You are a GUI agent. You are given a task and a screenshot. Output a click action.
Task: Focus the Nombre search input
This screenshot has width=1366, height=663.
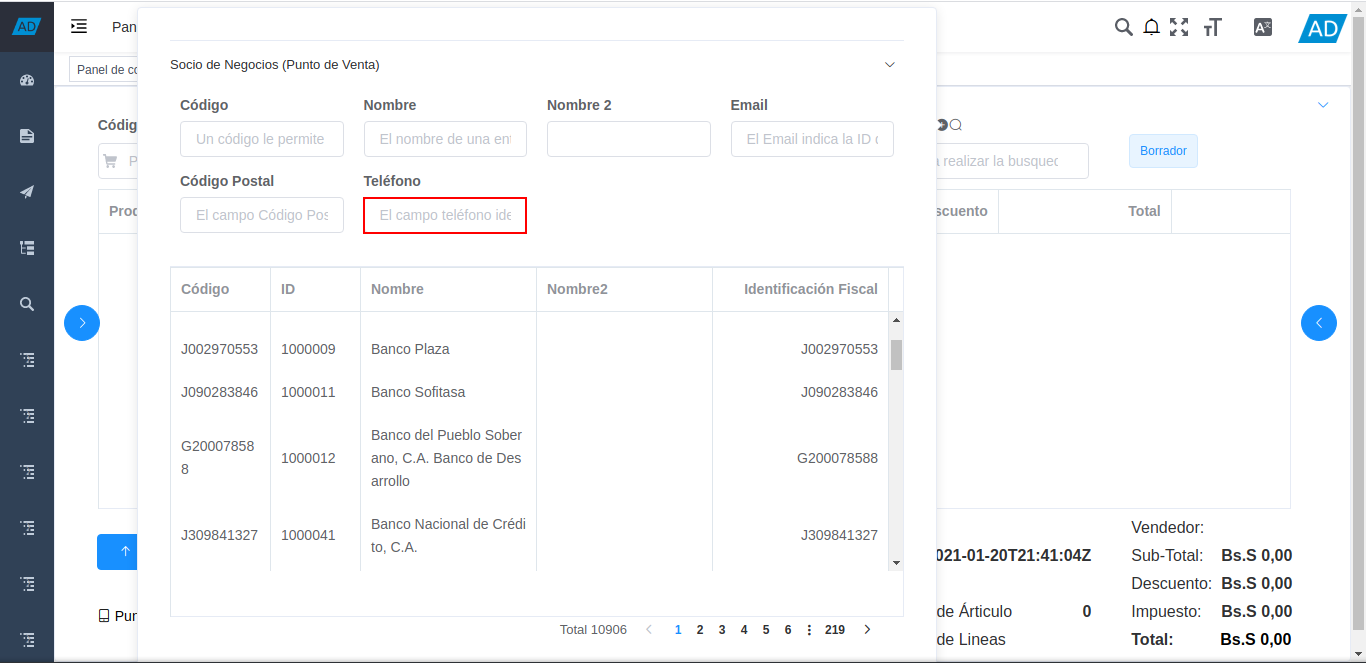tap(445, 139)
